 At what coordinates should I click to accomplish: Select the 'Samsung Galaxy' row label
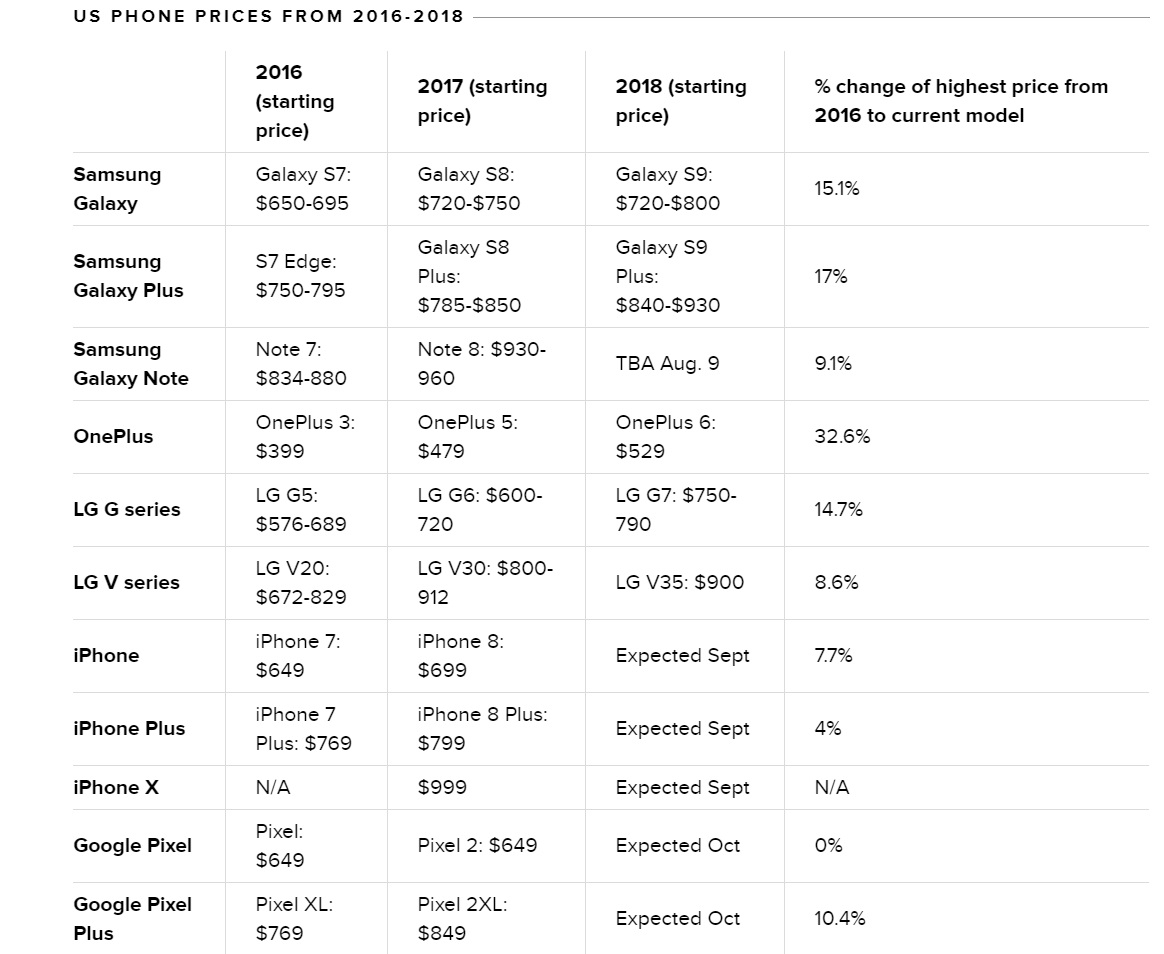(x=117, y=189)
